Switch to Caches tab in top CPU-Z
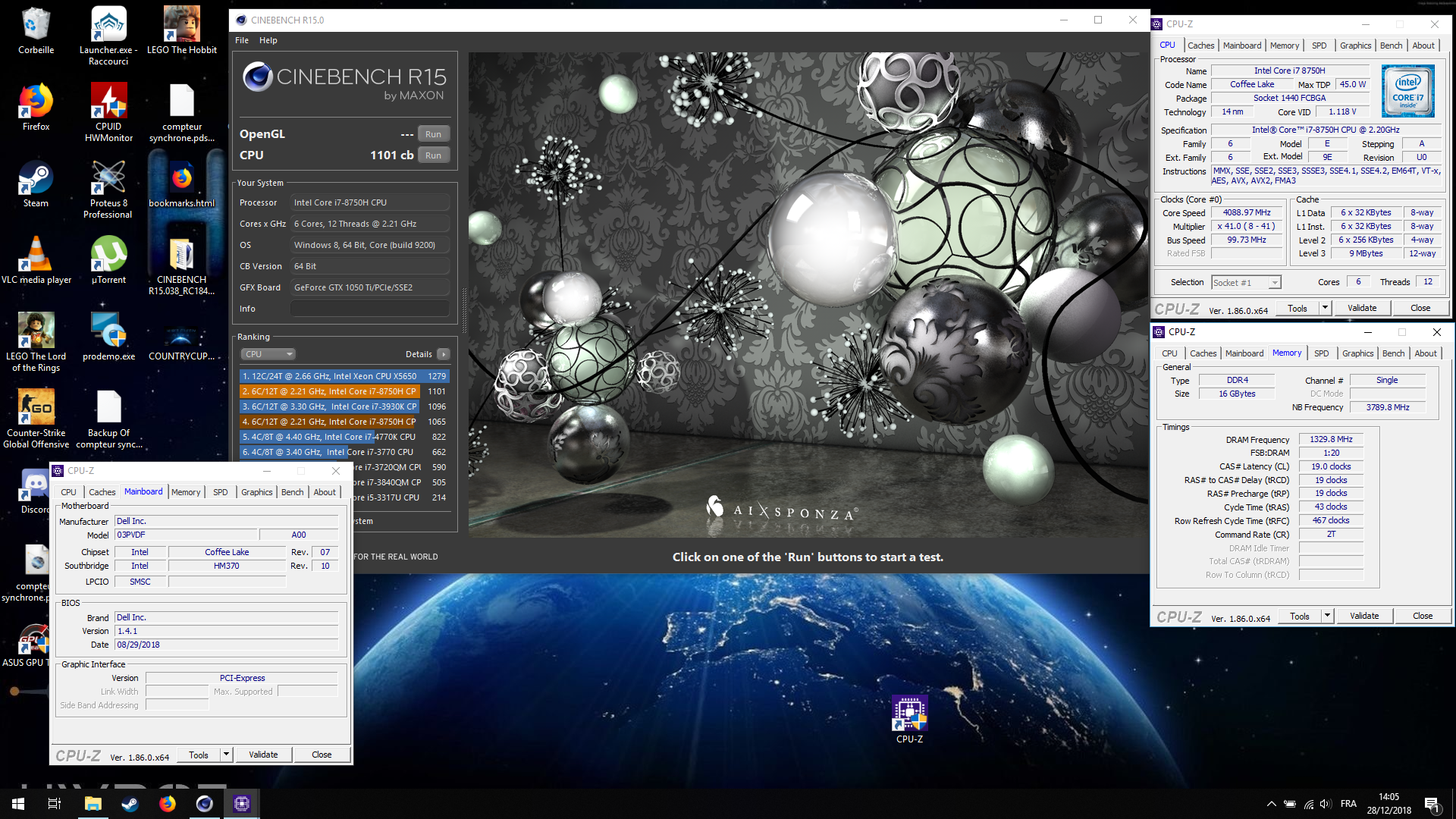The width and height of the screenshot is (1456, 819). pos(1200,45)
